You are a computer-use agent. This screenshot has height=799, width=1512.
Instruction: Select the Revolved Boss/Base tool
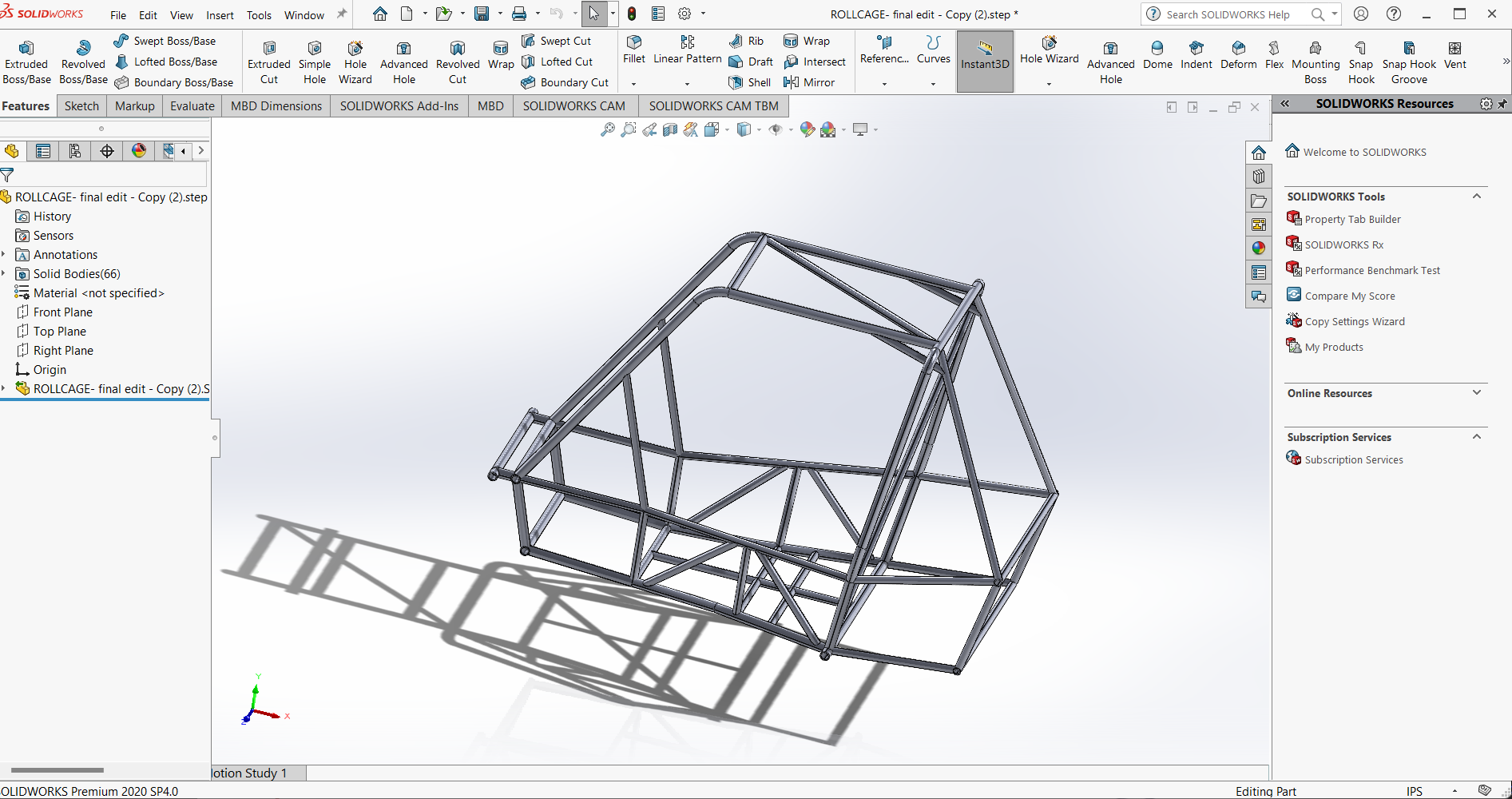(x=83, y=62)
